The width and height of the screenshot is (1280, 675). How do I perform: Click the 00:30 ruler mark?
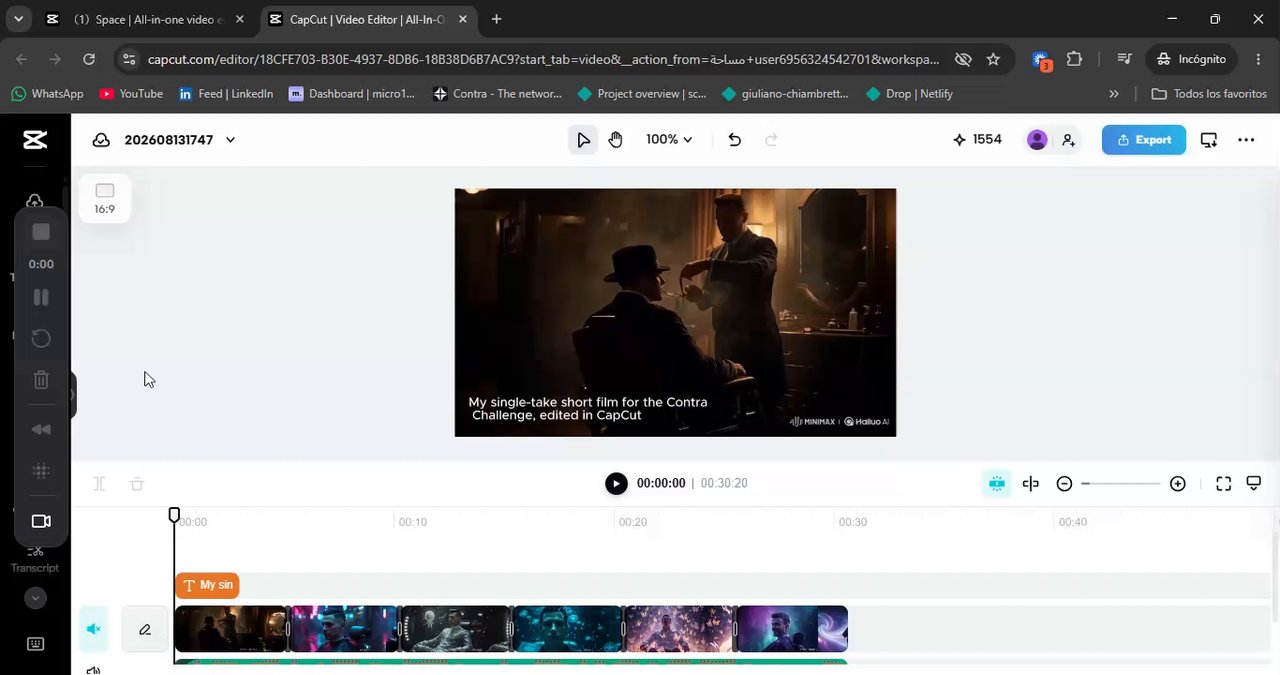pyautogui.click(x=853, y=522)
